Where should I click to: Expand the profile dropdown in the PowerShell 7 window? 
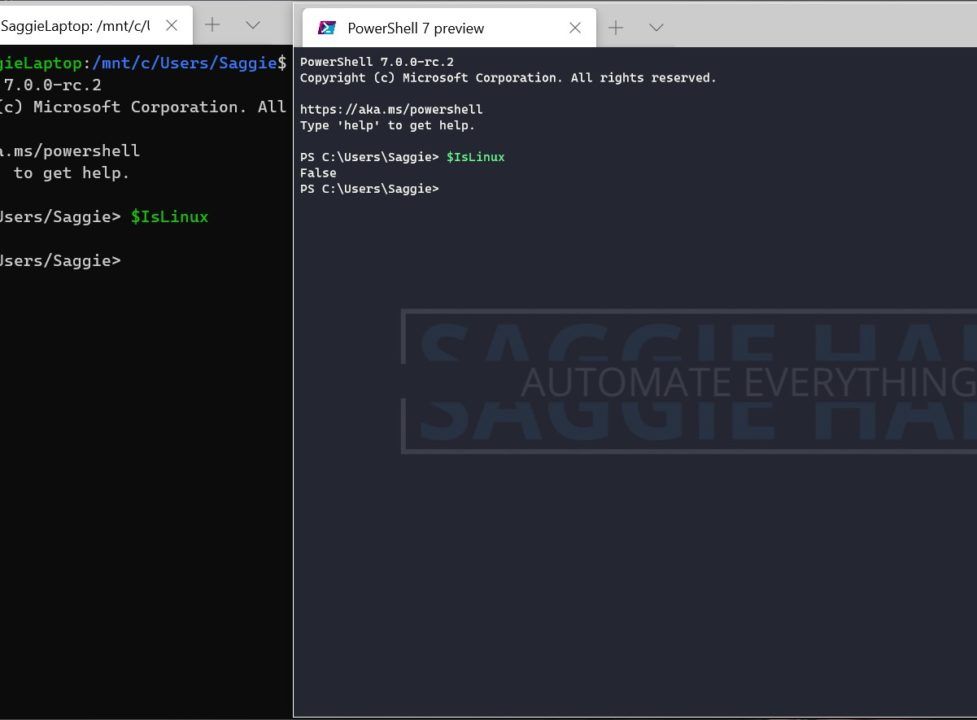[656, 28]
